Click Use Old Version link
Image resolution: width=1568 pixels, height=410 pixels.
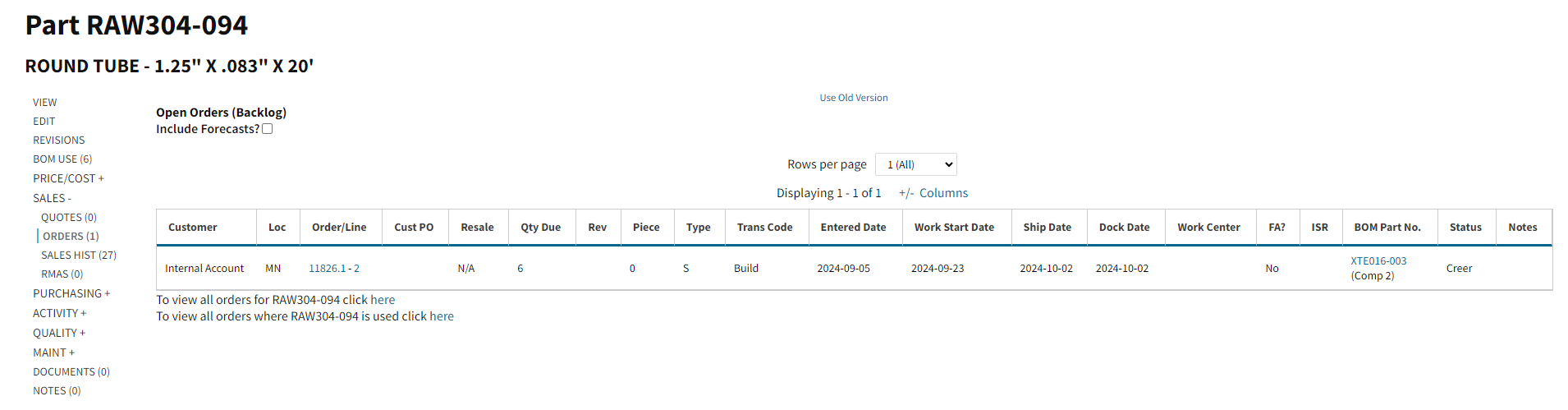(854, 98)
